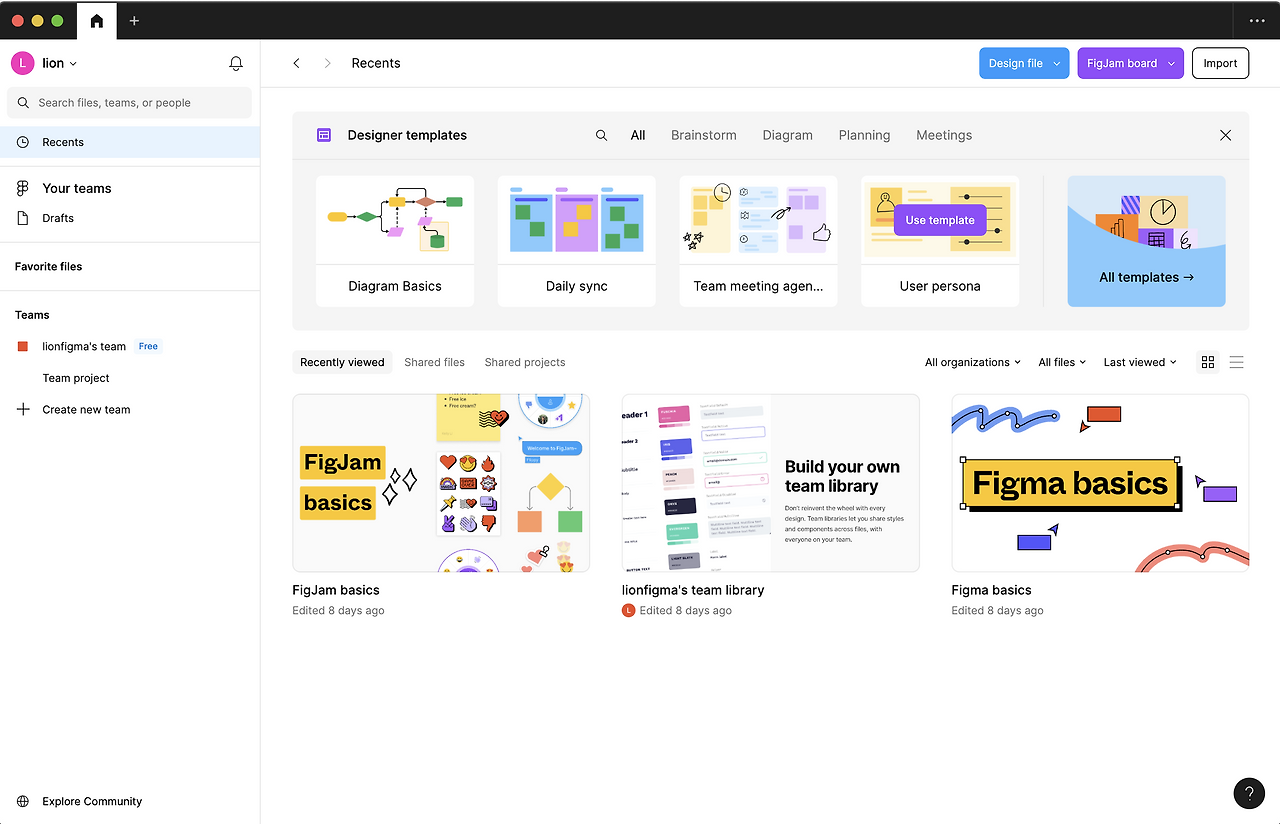The height and width of the screenshot is (824, 1280).
Task: Switch to grid view
Action: (1208, 362)
